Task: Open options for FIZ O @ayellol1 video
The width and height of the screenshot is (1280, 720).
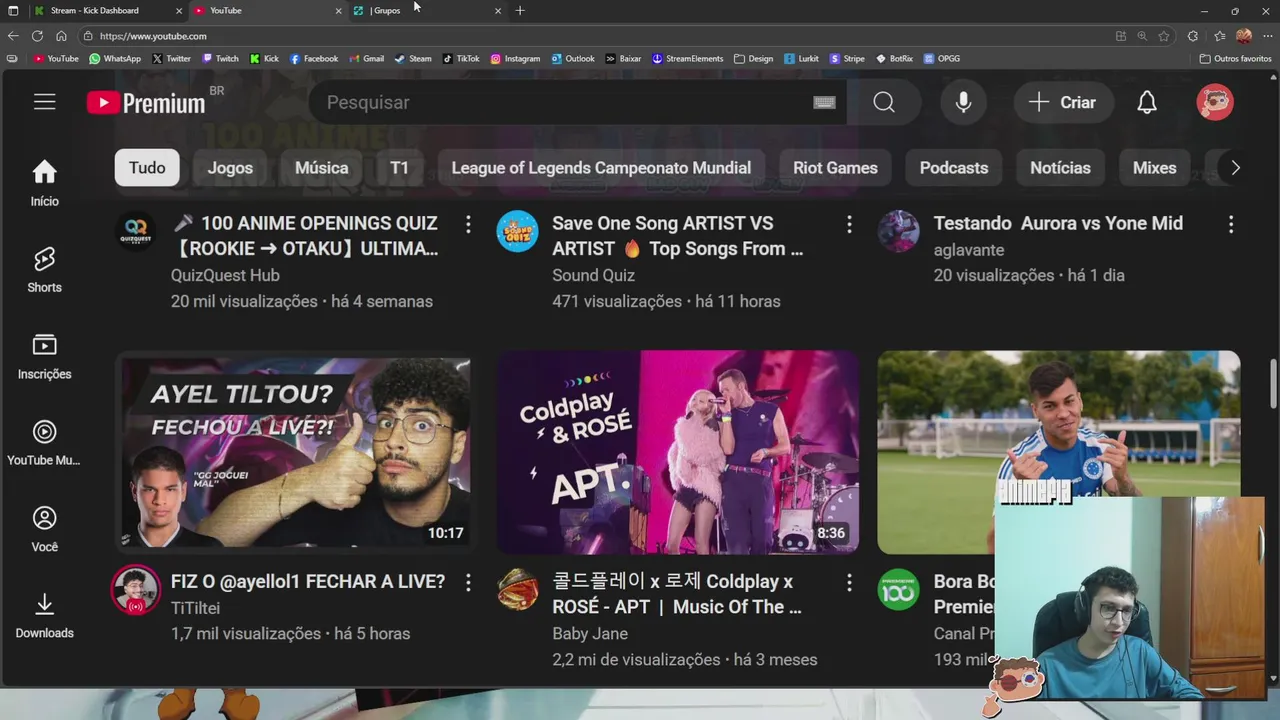Action: (x=468, y=582)
